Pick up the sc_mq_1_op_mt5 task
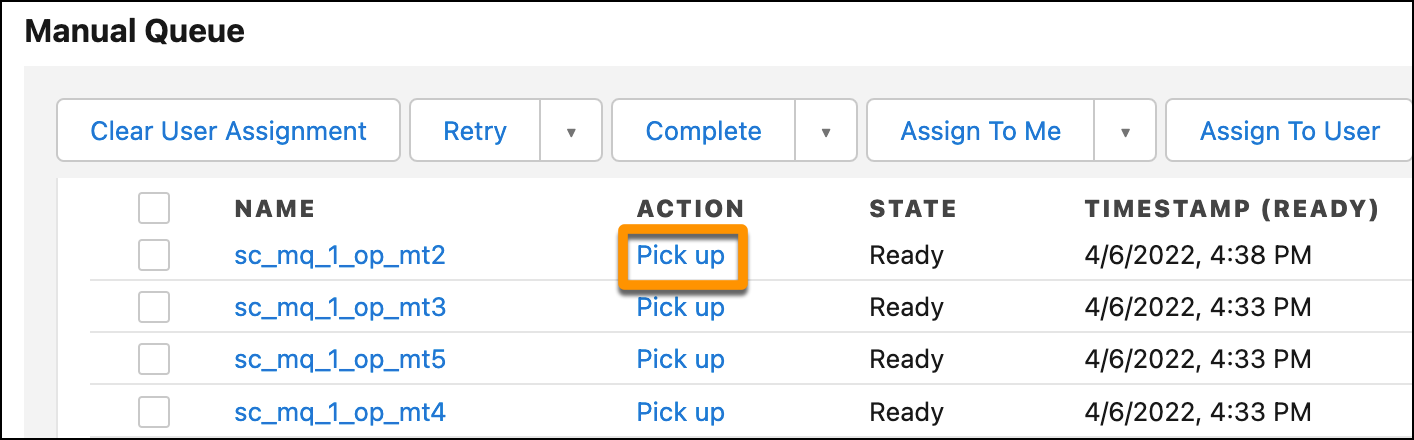This screenshot has width=1414, height=440. click(x=681, y=359)
